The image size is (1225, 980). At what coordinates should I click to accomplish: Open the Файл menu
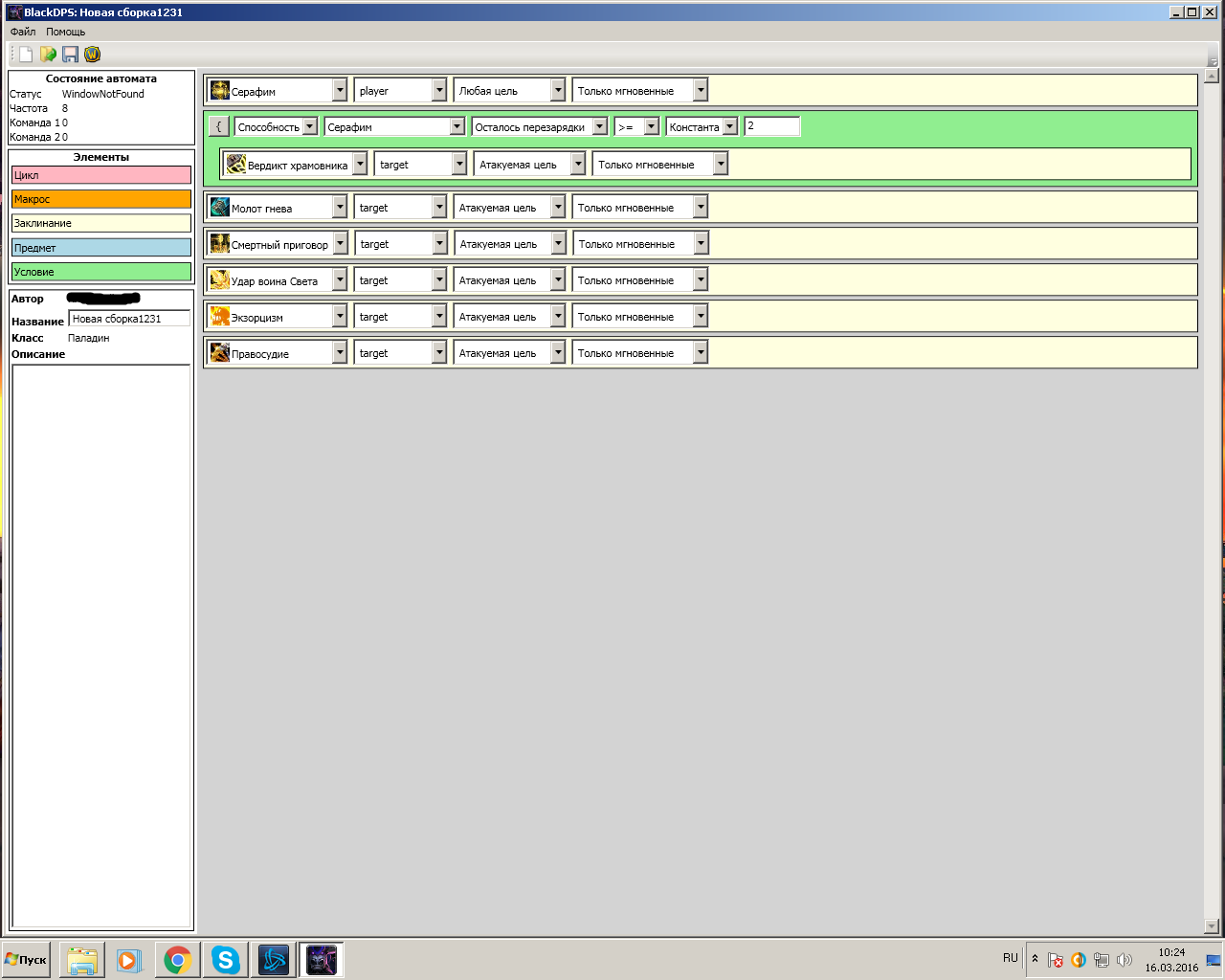click(x=23, y=32)
